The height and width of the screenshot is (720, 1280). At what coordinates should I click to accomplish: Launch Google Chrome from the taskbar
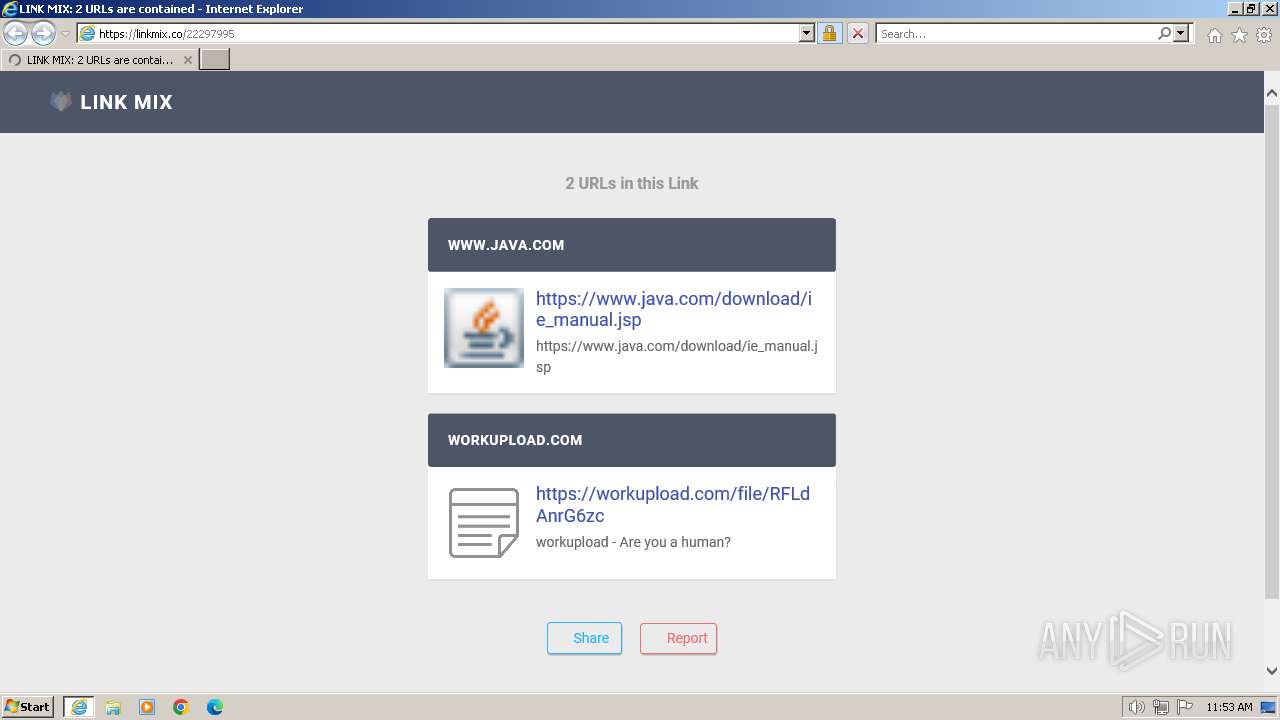(181, 707)
